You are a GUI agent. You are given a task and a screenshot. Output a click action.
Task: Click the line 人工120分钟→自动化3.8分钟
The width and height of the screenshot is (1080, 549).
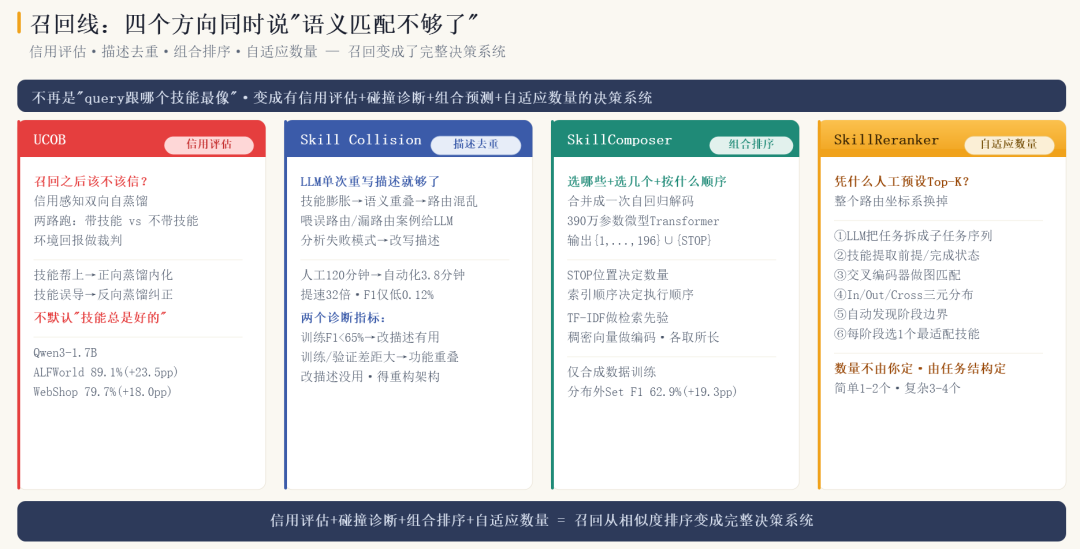(382, 275)
